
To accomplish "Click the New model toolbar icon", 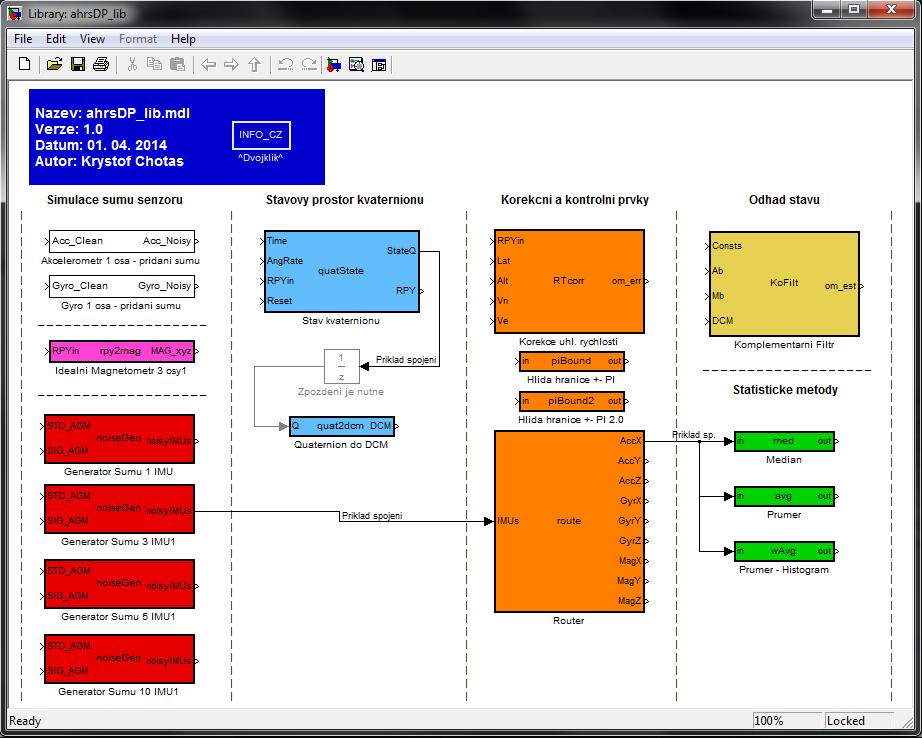I will (x=25, y=64).
